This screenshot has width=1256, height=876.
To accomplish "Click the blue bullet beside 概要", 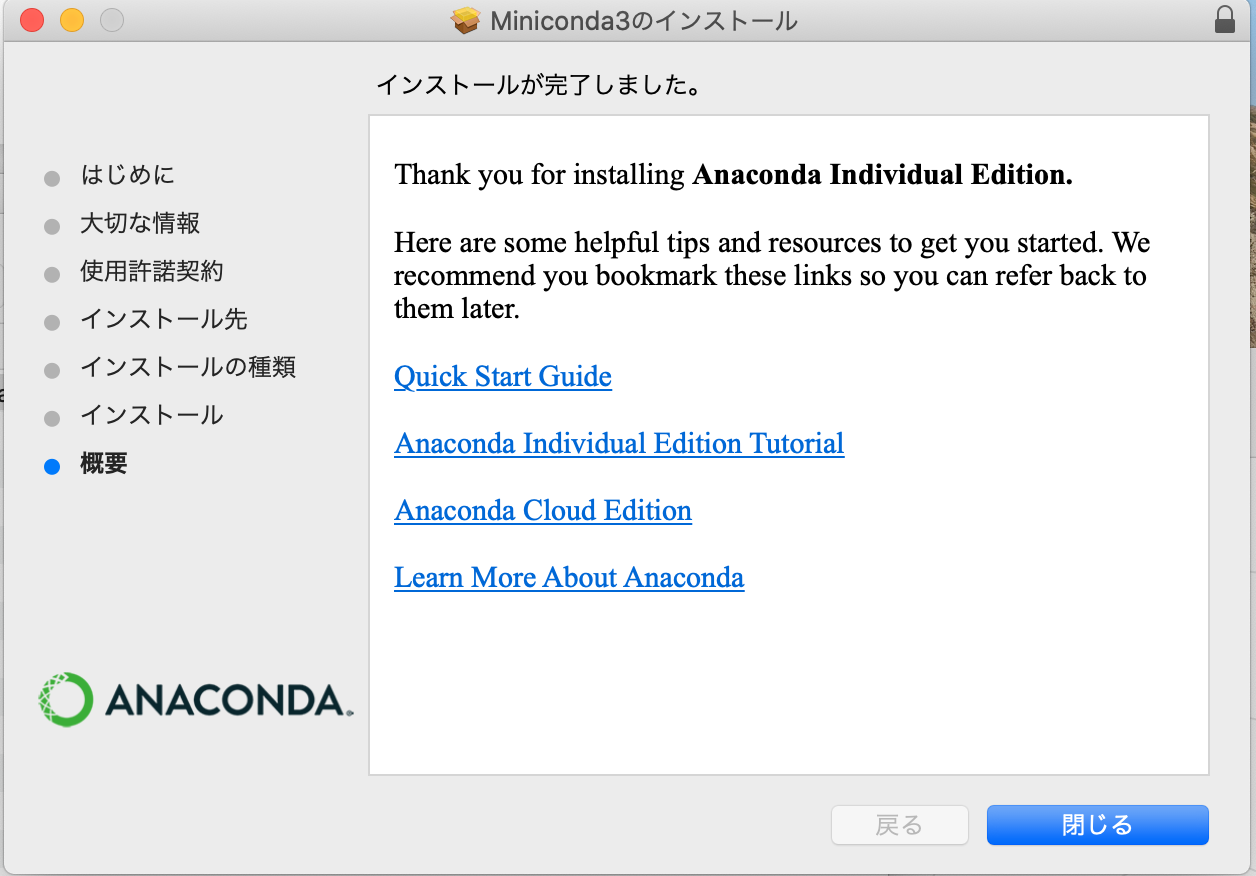I will 52,466.
